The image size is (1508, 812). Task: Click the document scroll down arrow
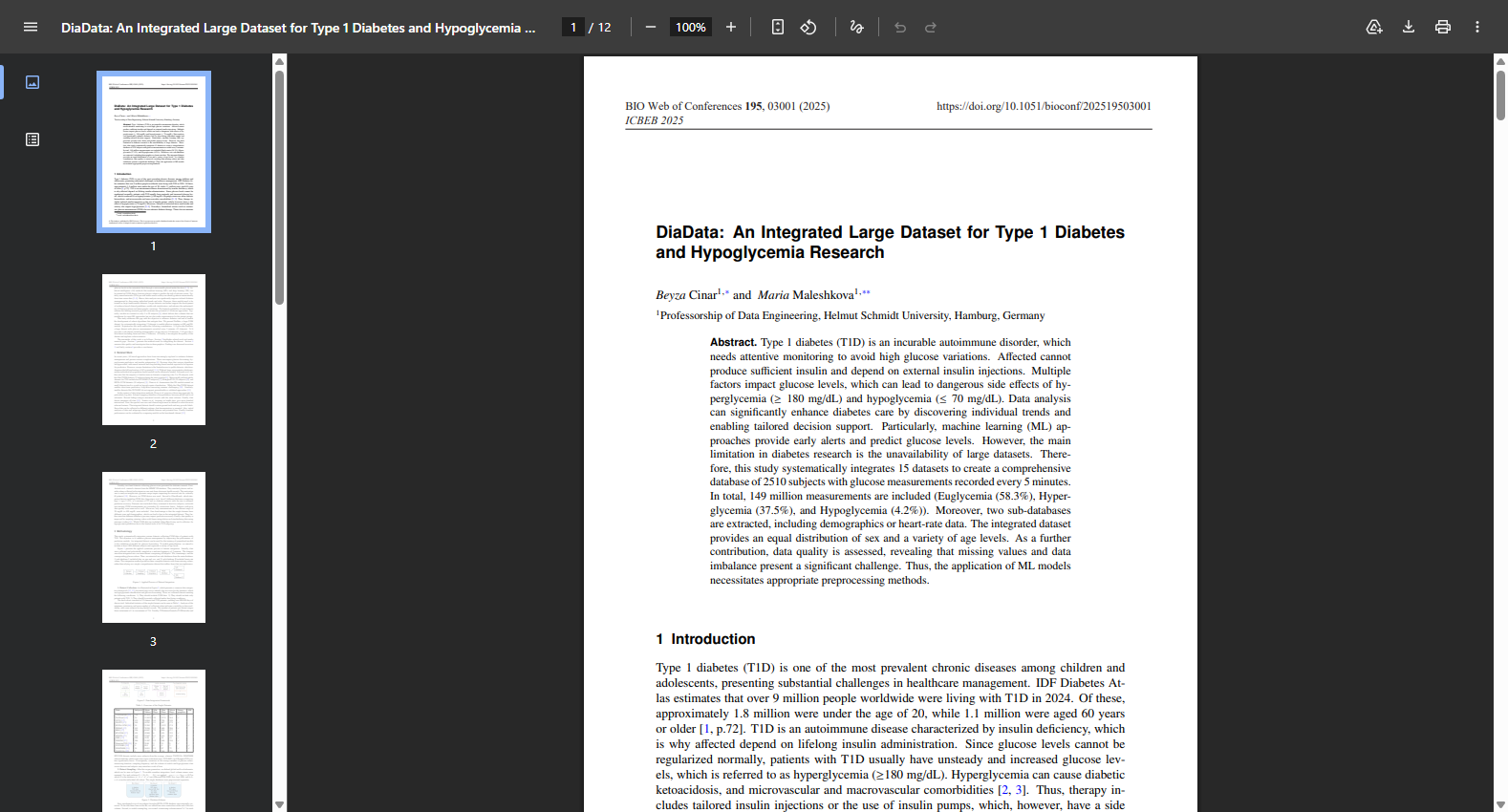click(1500, 804)
